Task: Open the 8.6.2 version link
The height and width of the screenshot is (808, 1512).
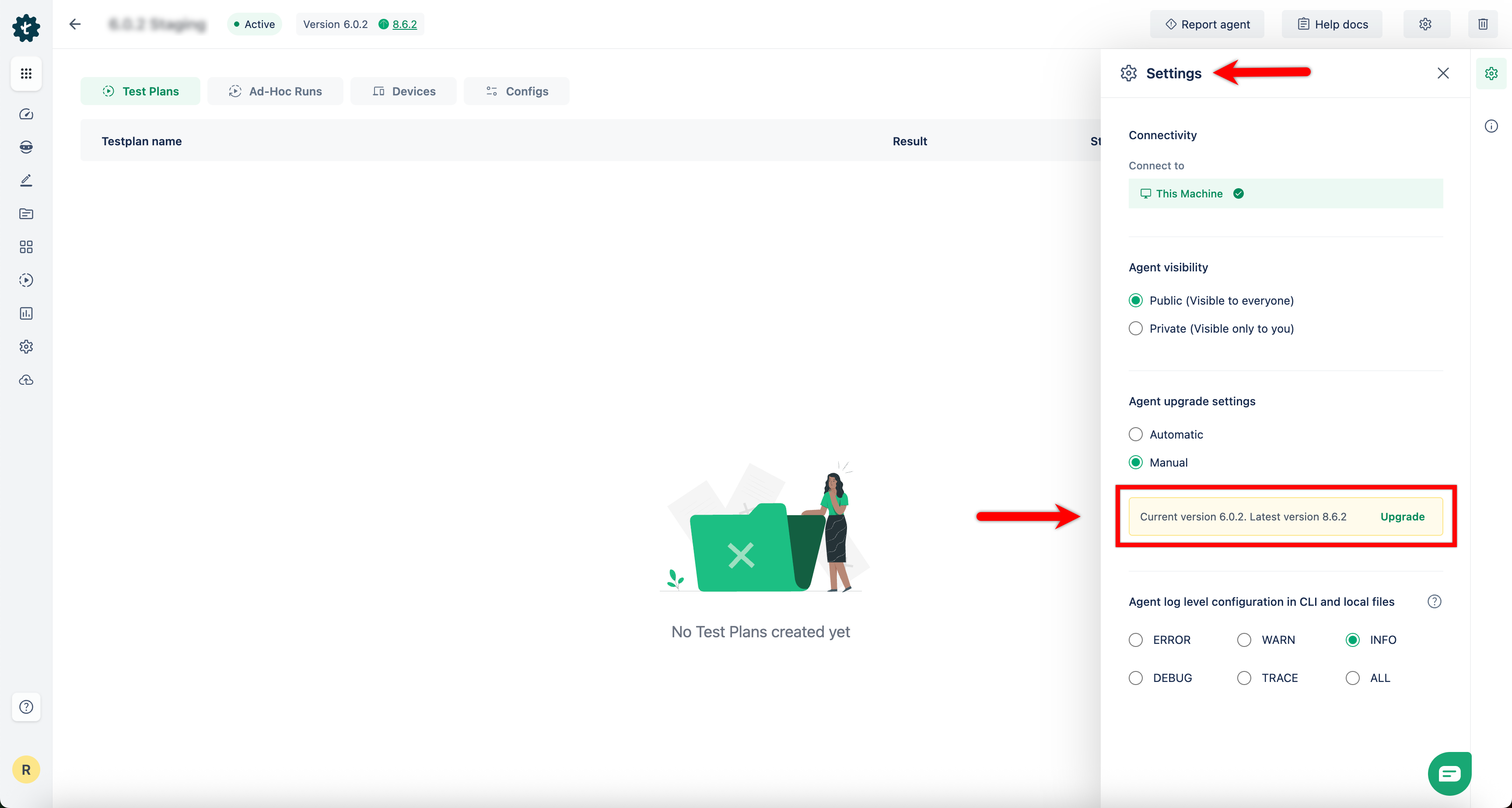Action: coord(404,24)
